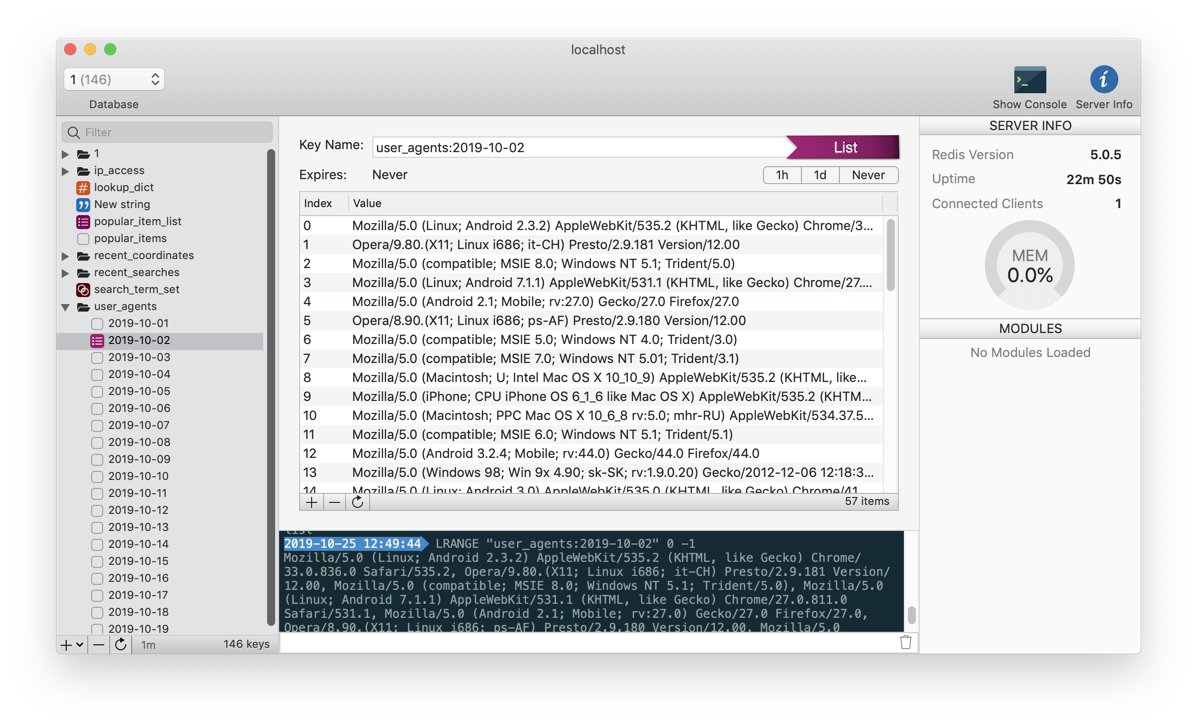Expand the recent_coordinates disclosure triangle

[x=65, y=256]
